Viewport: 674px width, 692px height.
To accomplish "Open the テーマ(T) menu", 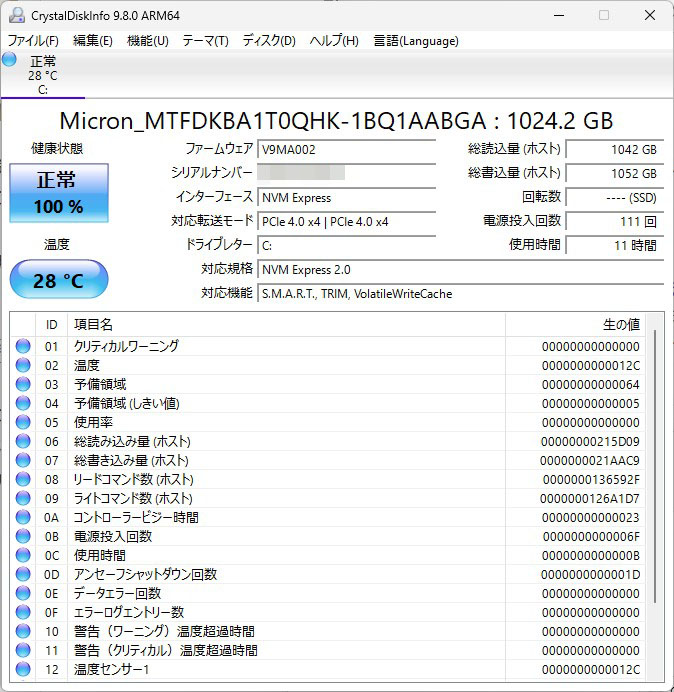I will [x=205, y=41].
